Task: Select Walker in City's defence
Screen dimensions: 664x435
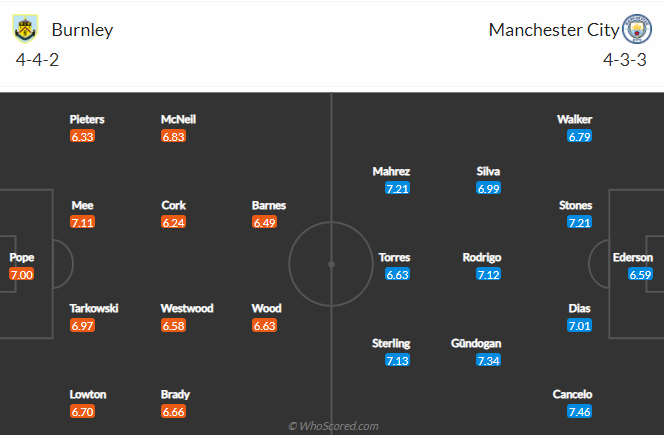Action: click(x=575, y=119)
